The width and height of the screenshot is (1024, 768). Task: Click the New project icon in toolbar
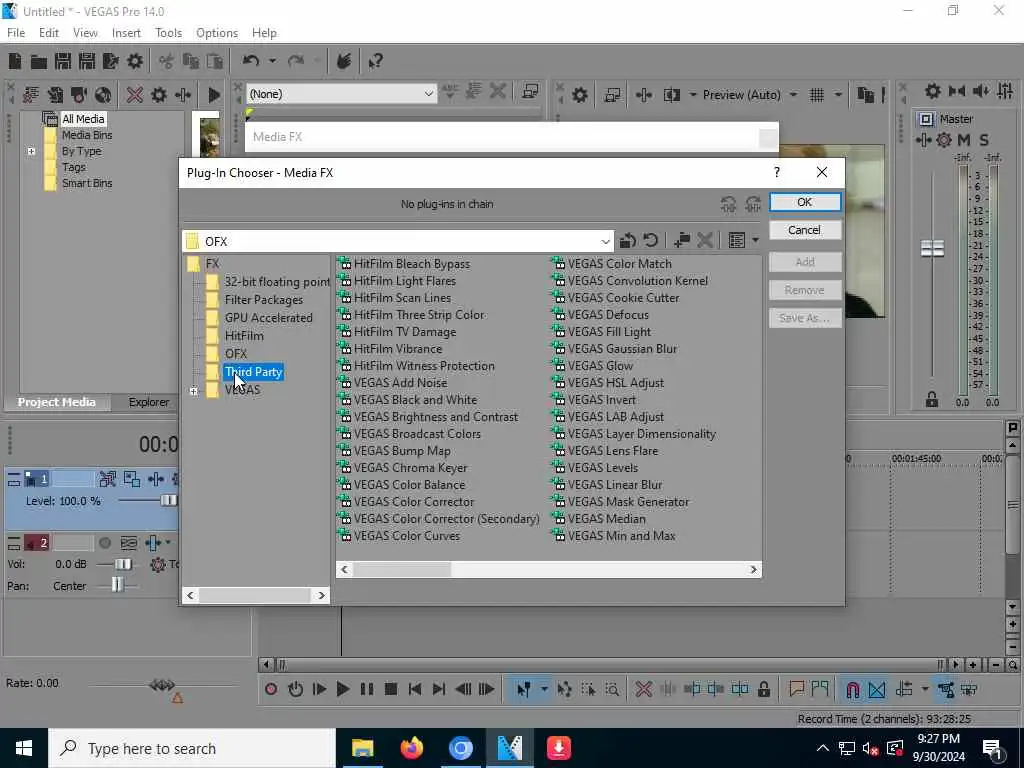pyautogui.click(x=15, y=61)
